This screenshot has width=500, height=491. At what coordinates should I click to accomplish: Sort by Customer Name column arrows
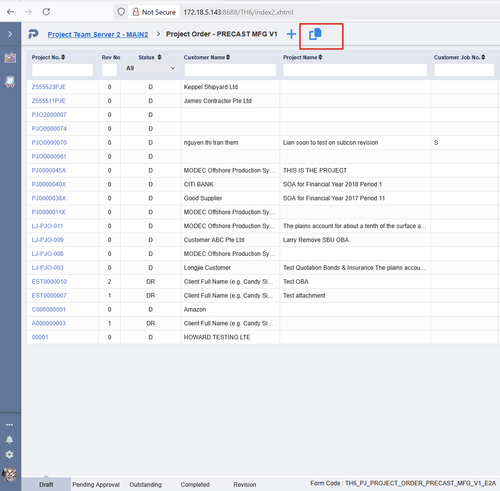pyautogui.click(x=228, y=57)
